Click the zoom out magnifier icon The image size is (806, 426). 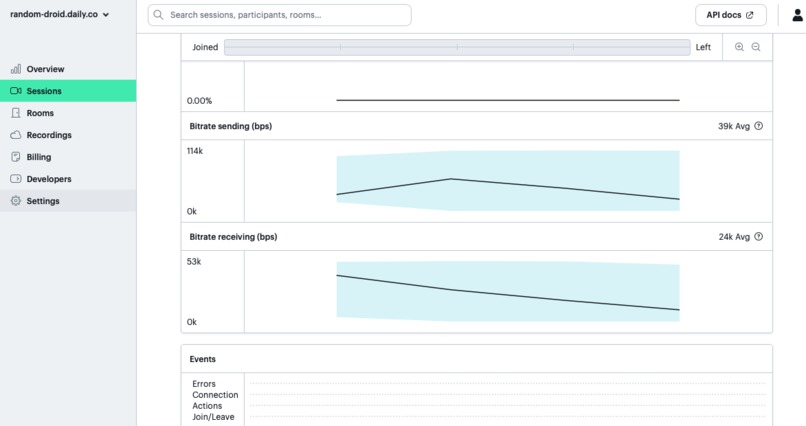pos(756,47)
